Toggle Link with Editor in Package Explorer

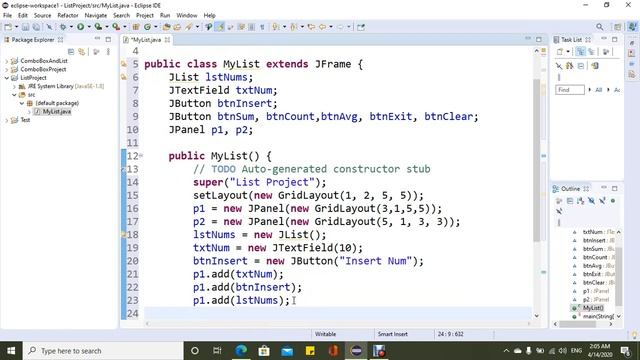click(82, 52)
